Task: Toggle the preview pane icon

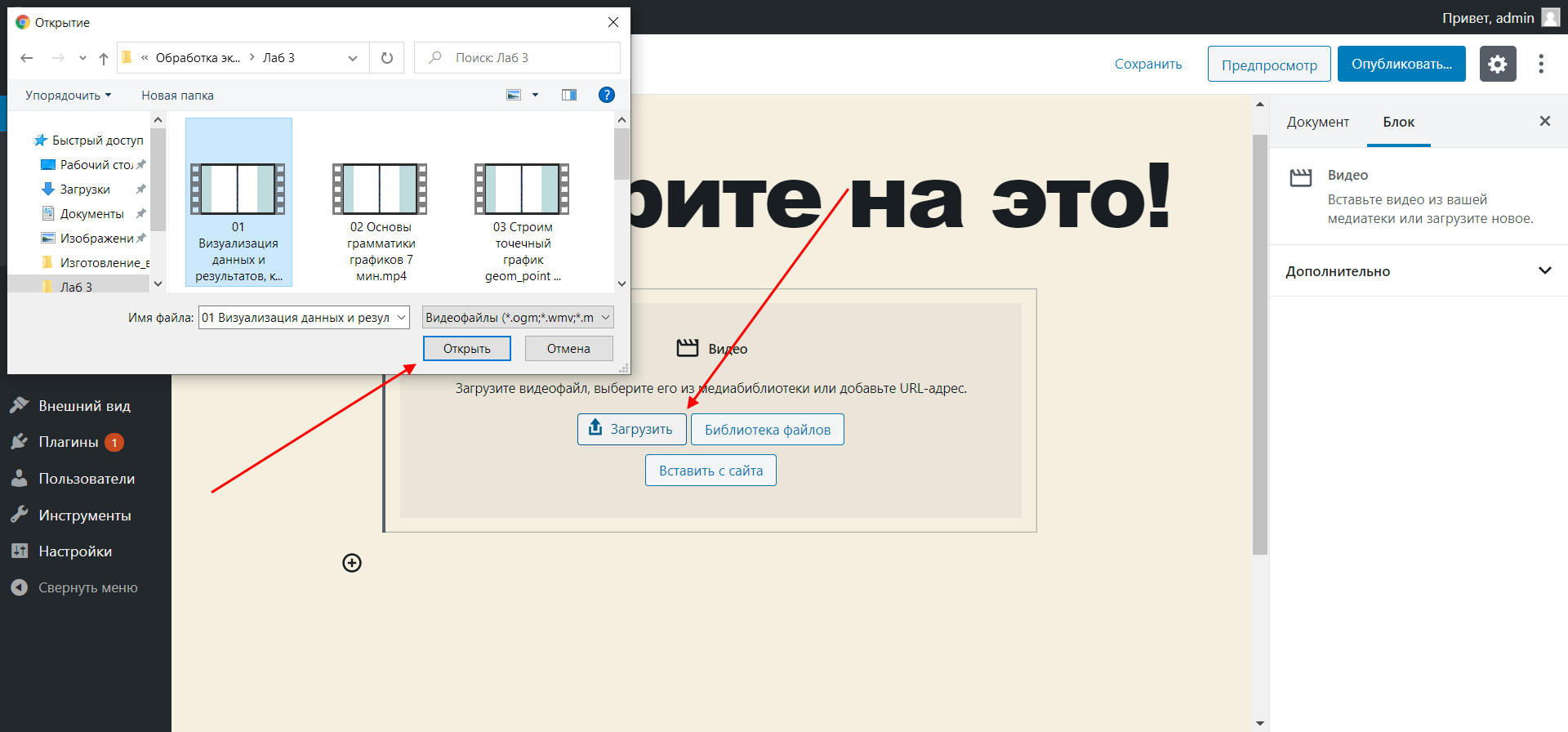Action: tap(569, 95)
